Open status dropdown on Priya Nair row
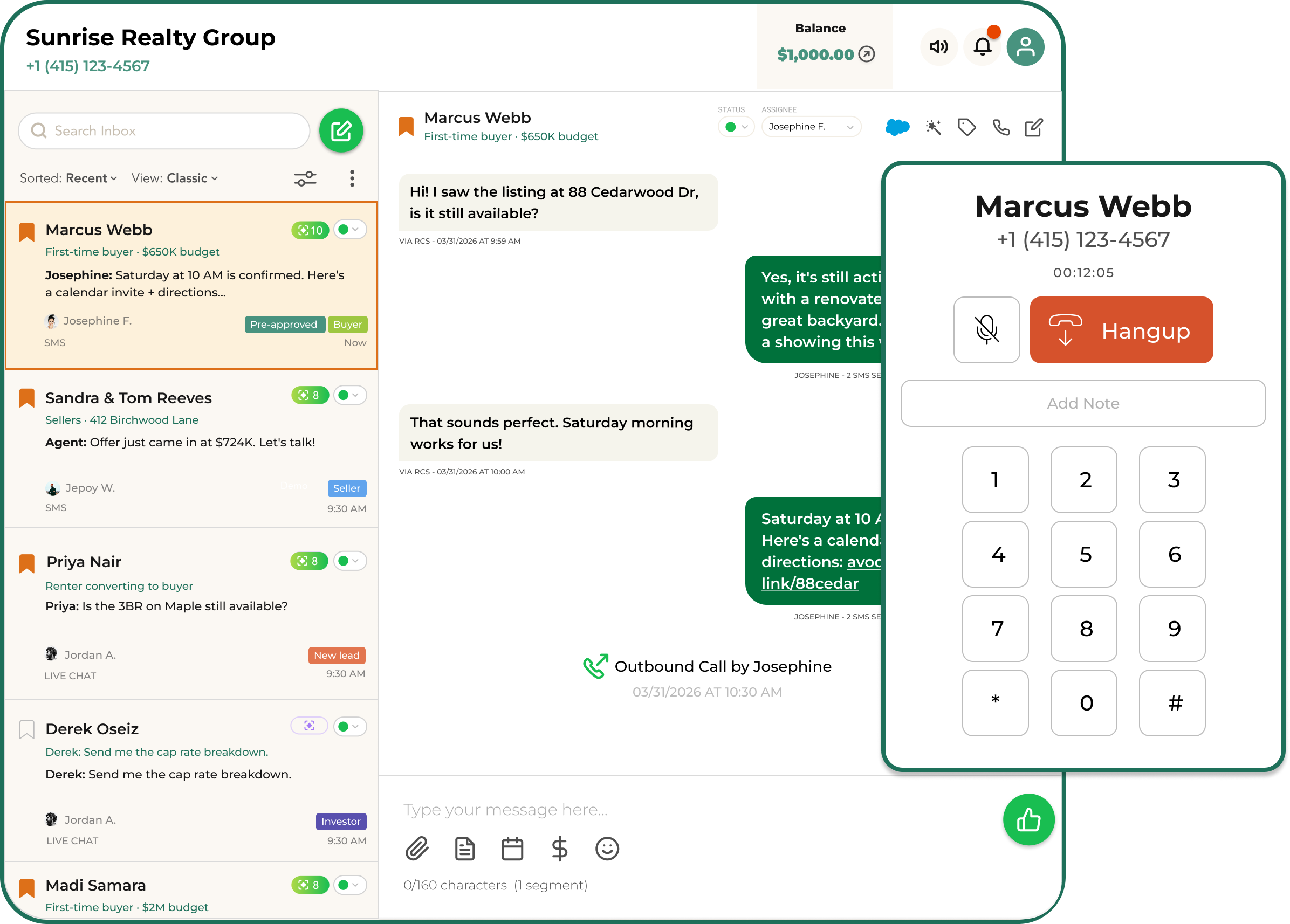Screen dimensions: 1290x924 [350, 561]
